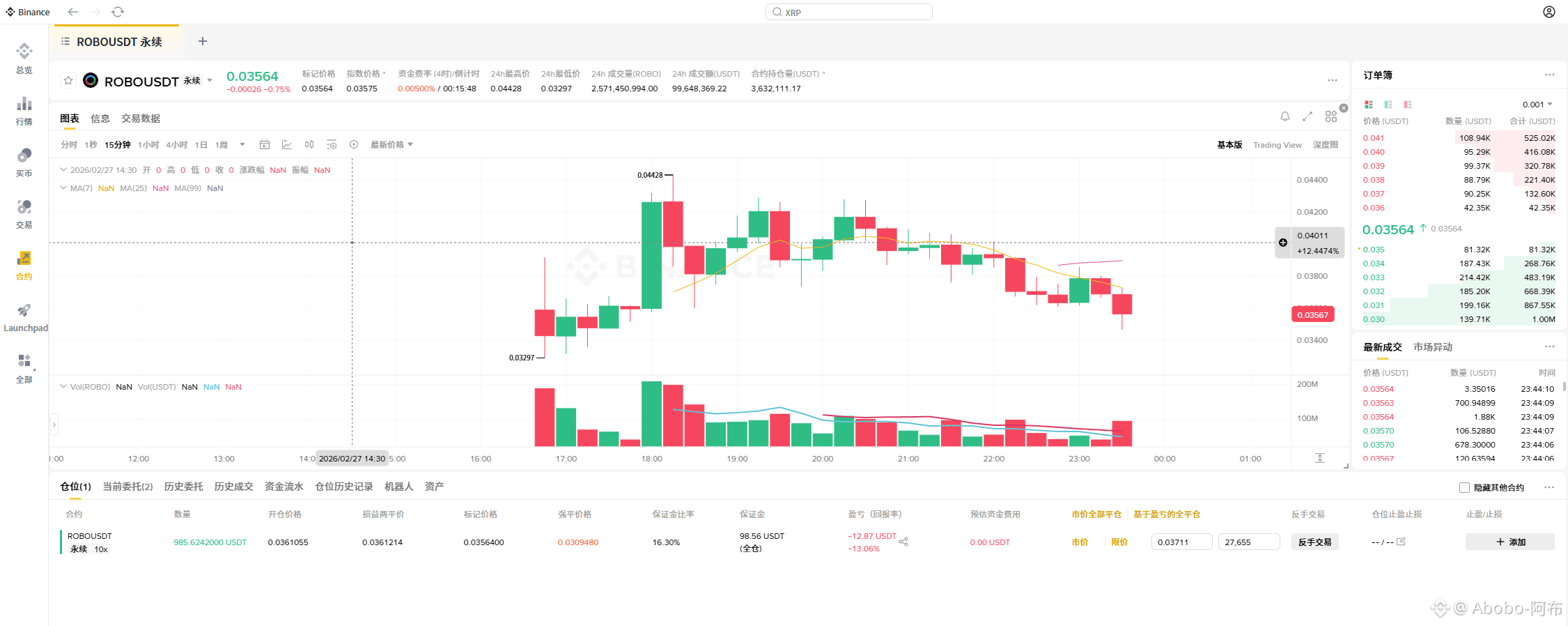Open 行情 markets in left sidebar
The height and width of the screenshot is (626, 1568).
24,110
